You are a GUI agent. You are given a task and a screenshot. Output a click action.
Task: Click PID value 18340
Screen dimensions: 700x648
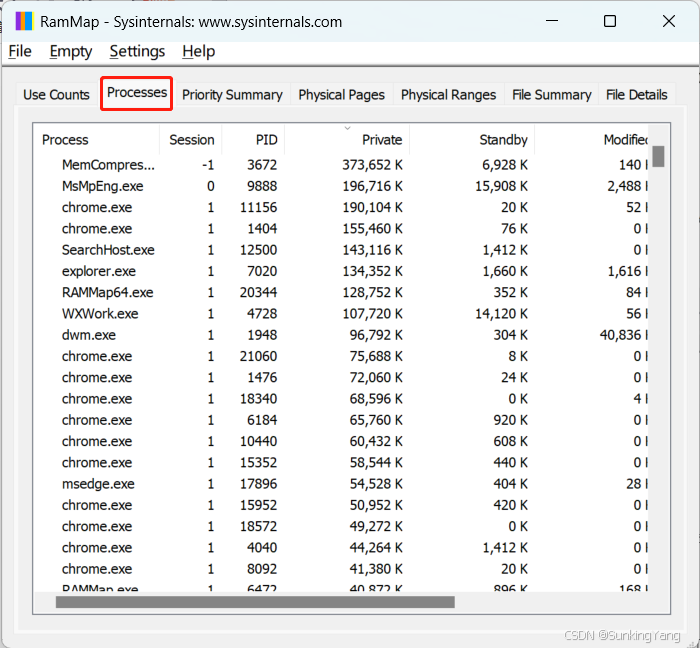(x=258, y=399)
